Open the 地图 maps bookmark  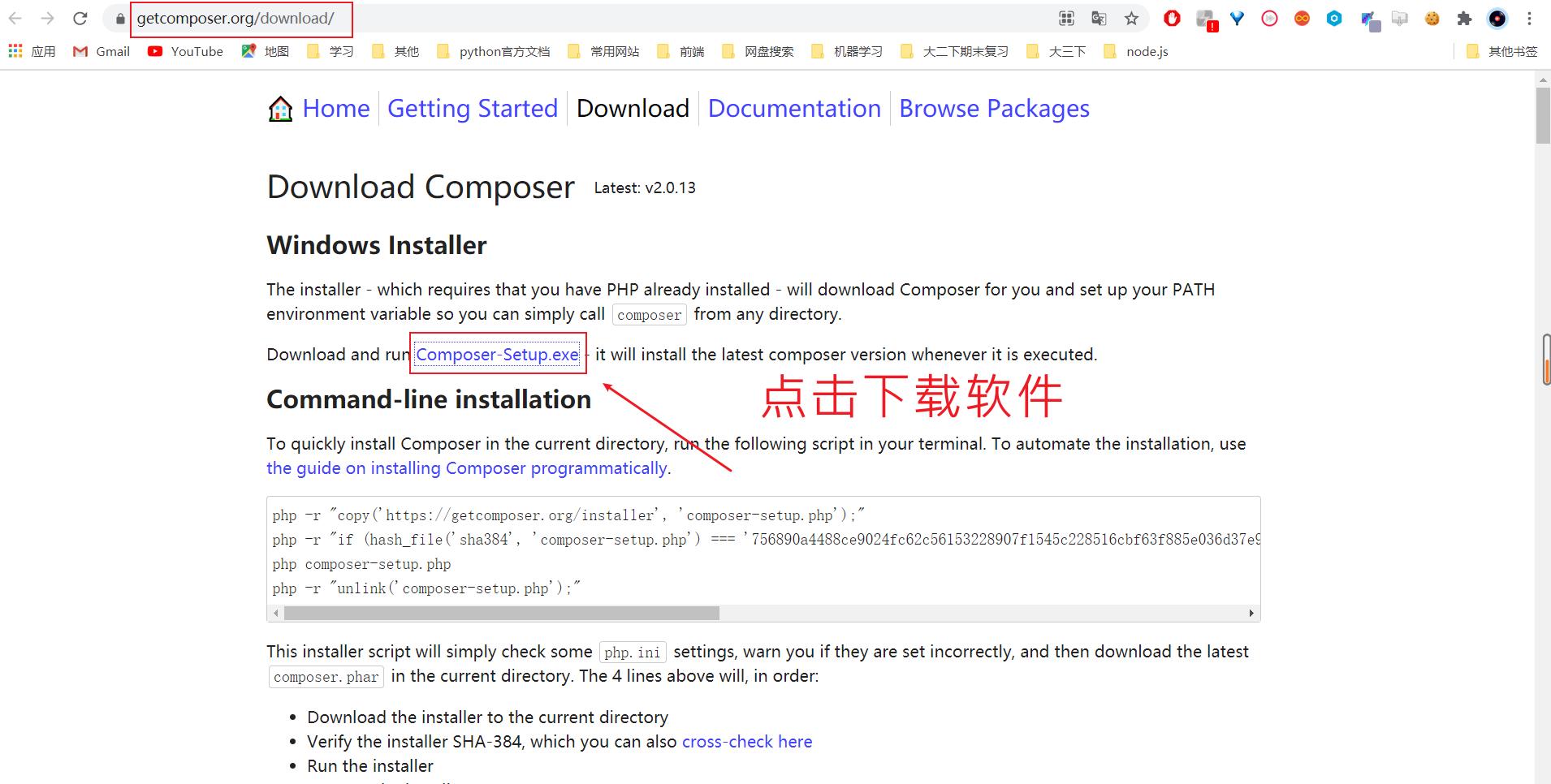click(x=266, y=51)
